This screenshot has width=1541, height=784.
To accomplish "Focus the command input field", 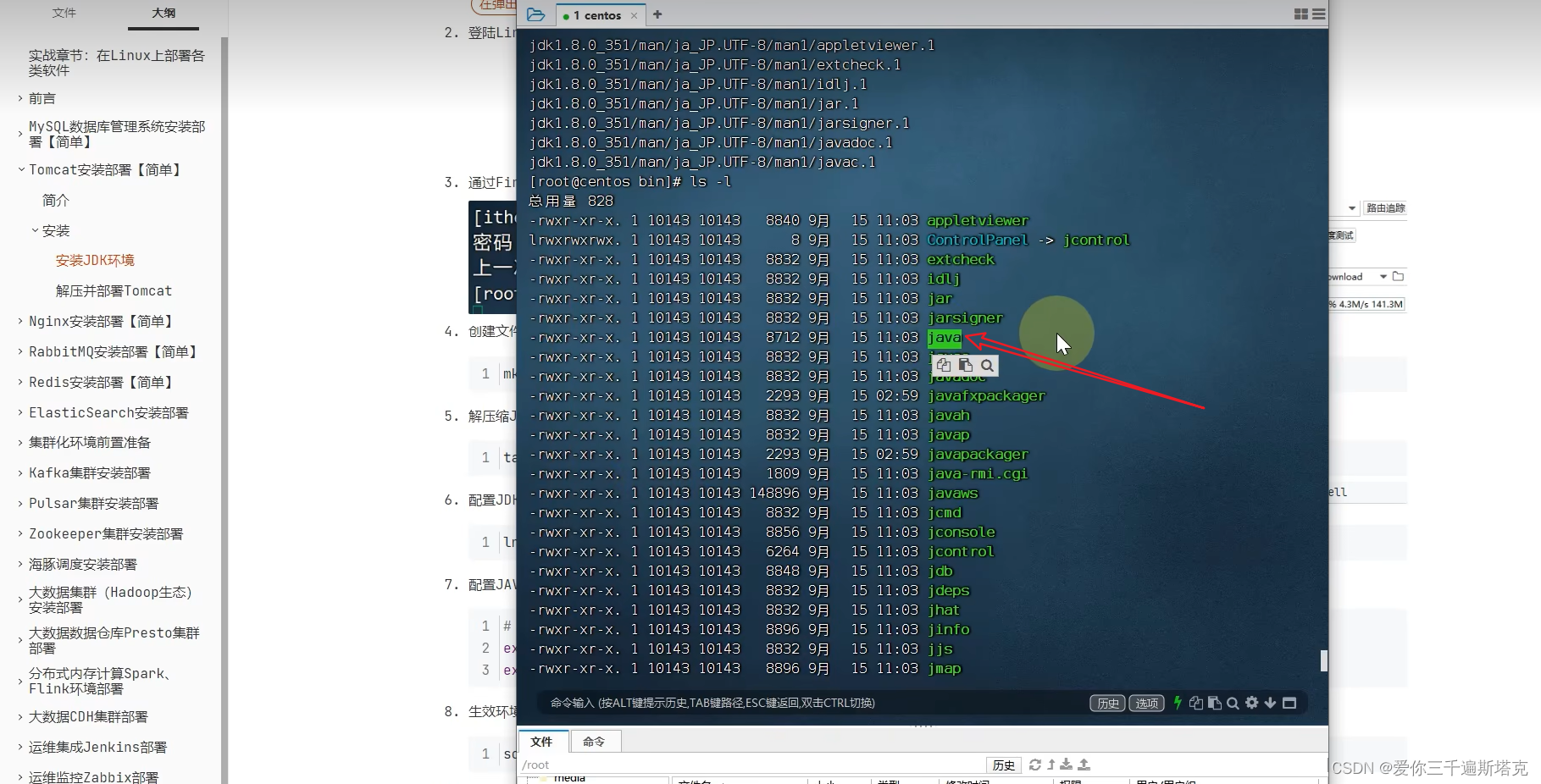I will pos(813,703).
